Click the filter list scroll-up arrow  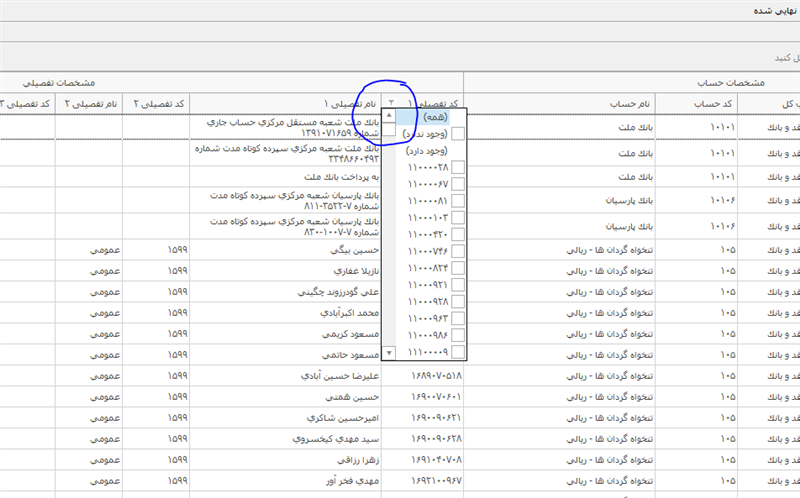coord(390,116)
